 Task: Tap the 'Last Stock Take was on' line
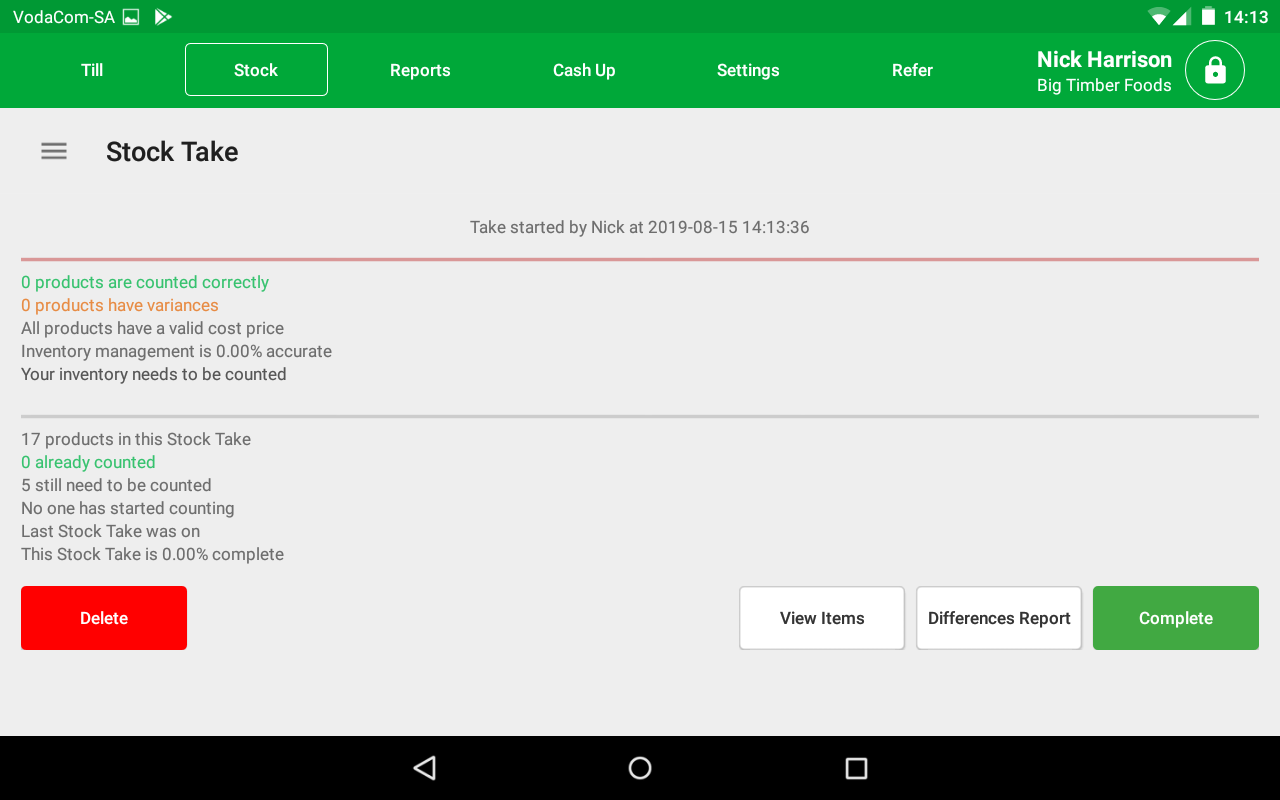[111, 531]
